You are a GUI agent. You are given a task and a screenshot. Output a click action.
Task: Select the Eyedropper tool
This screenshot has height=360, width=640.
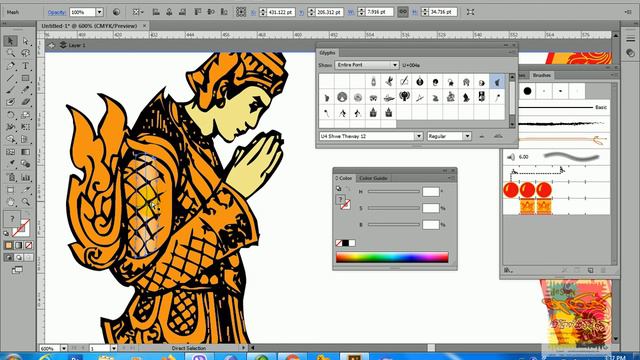11,164
